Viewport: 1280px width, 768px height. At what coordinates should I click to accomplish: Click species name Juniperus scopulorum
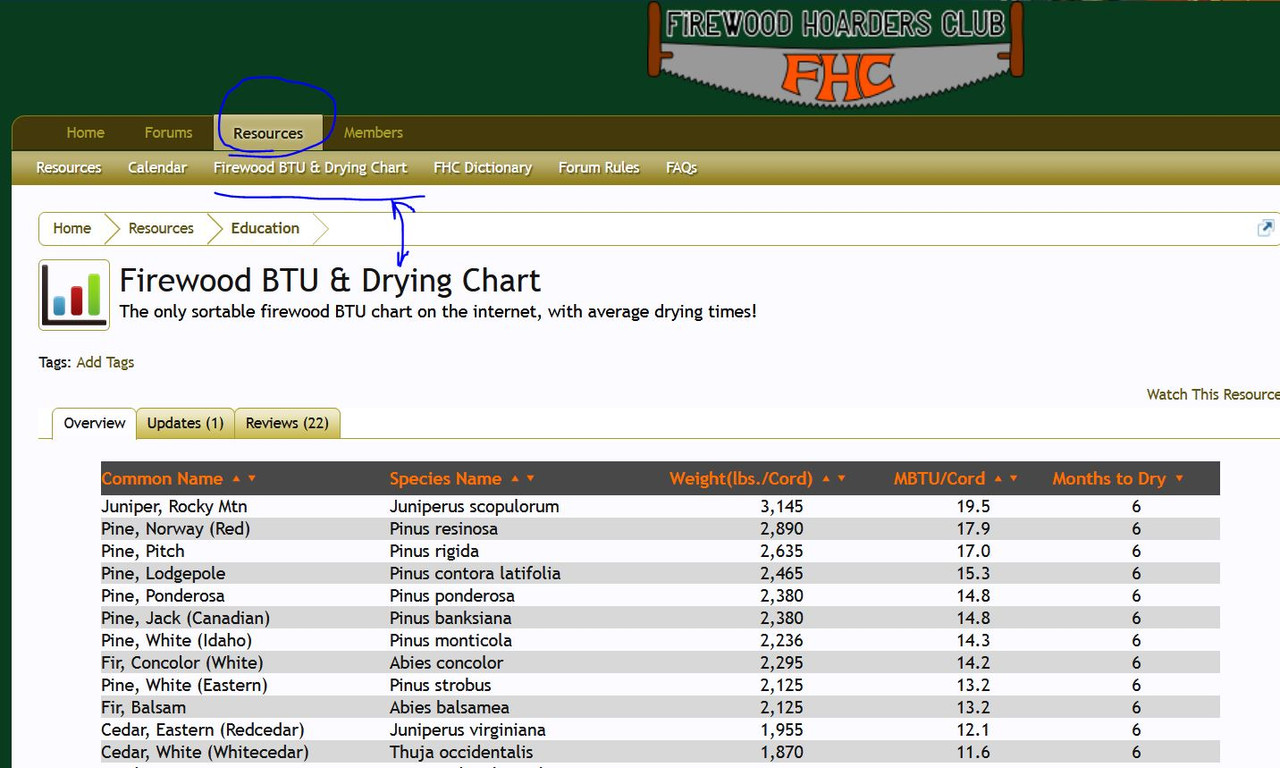(474, 507)
